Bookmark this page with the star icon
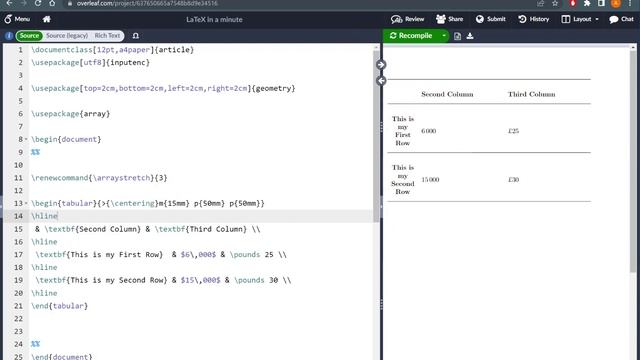Viewport: 640px width, 360px height. 555,3
